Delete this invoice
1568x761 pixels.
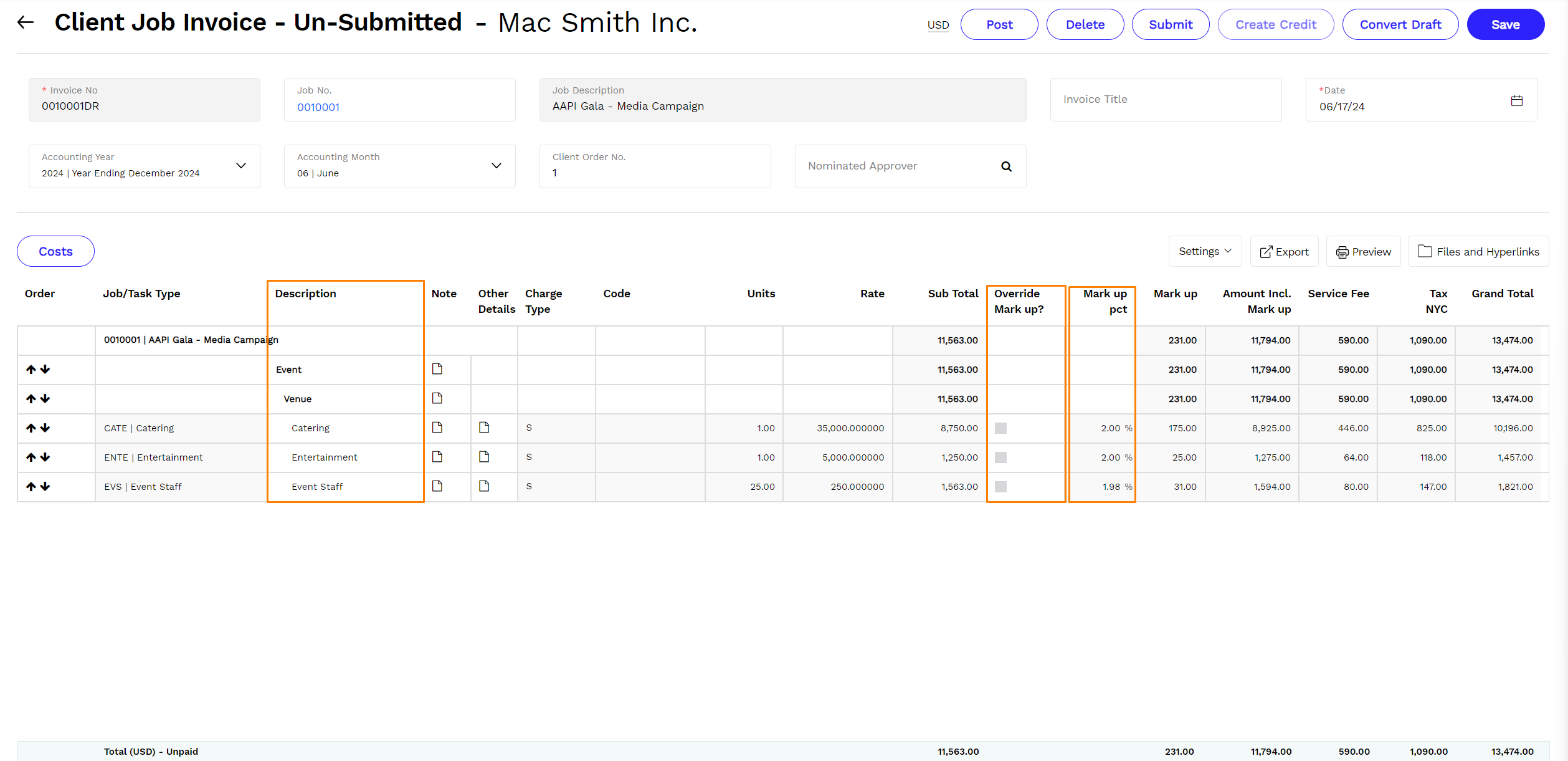coord(1085,24)
